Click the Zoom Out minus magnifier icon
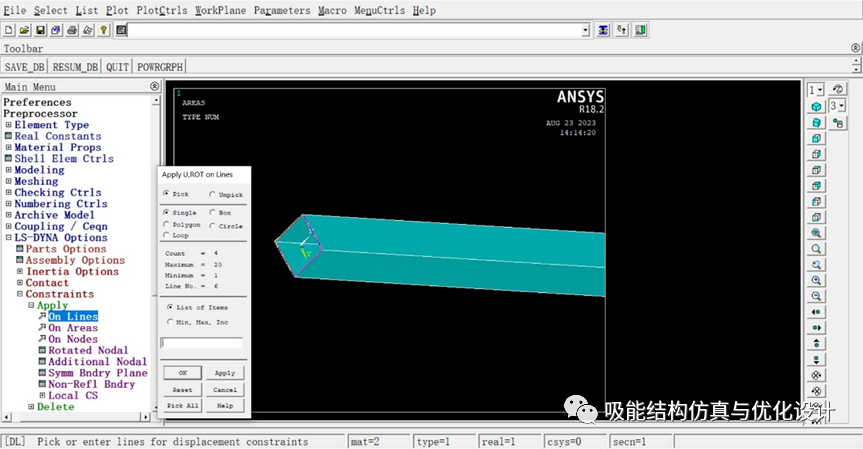863x449 pixels. tap(816, 296)
